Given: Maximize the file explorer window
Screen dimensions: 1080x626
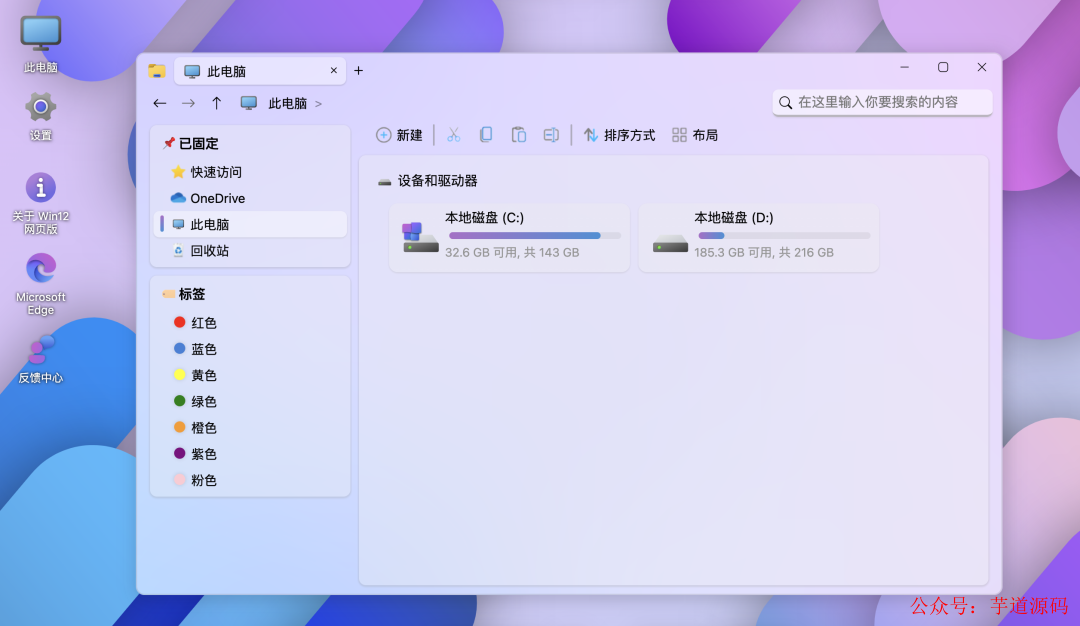Looking at the screenshot, I should coord(943,67).
